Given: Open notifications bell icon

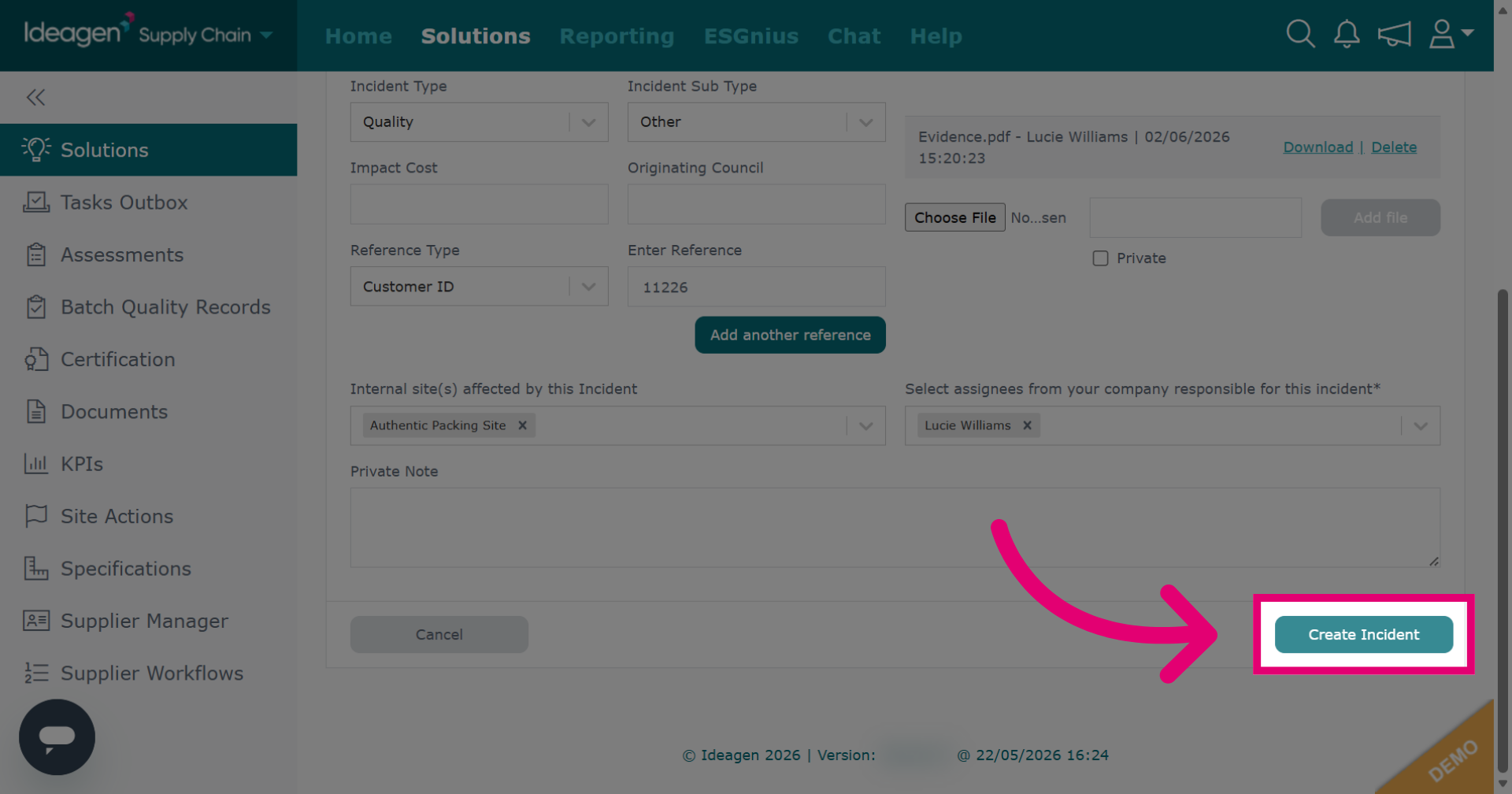Looking at the screenshot, I should point(1347,34).
